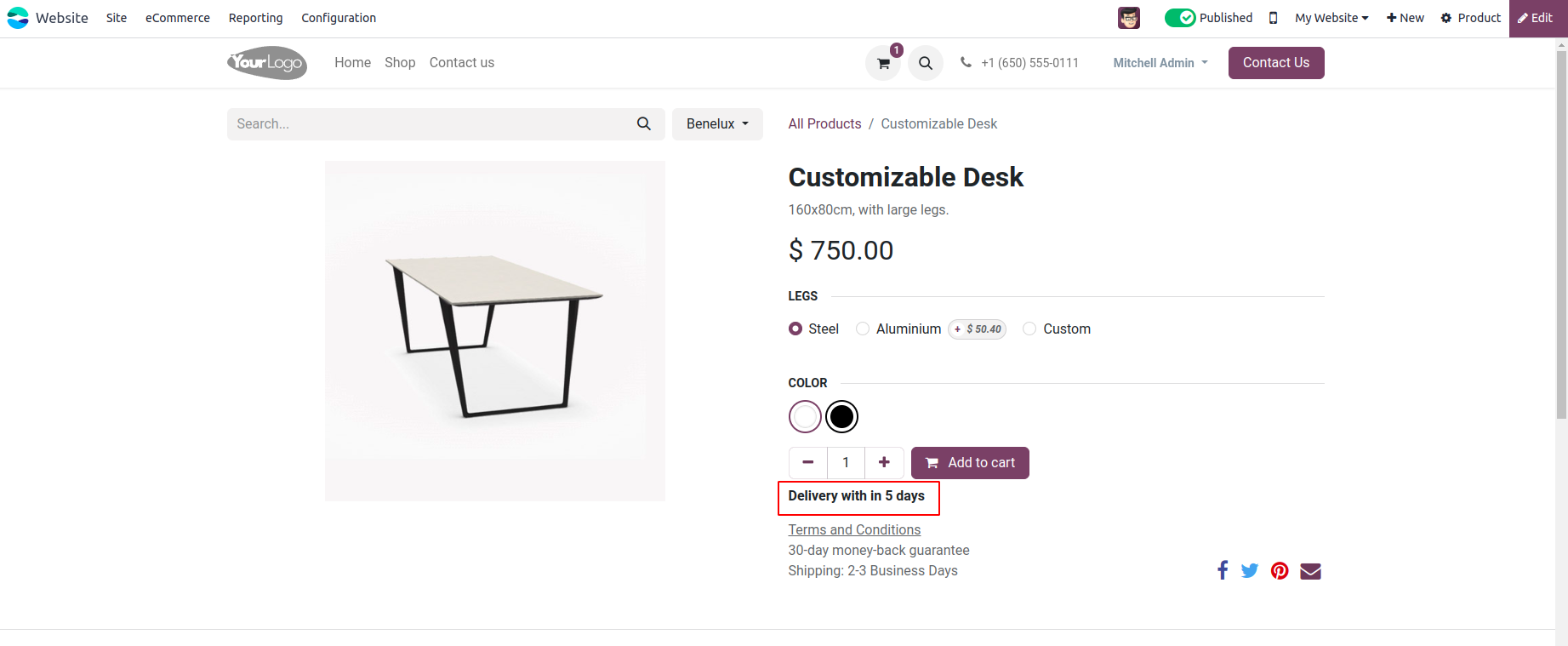Image resolution: width=1568 pixels, height=646 pixels.
Task: Select the Aluminium legs option
Action: pos(863,329)
